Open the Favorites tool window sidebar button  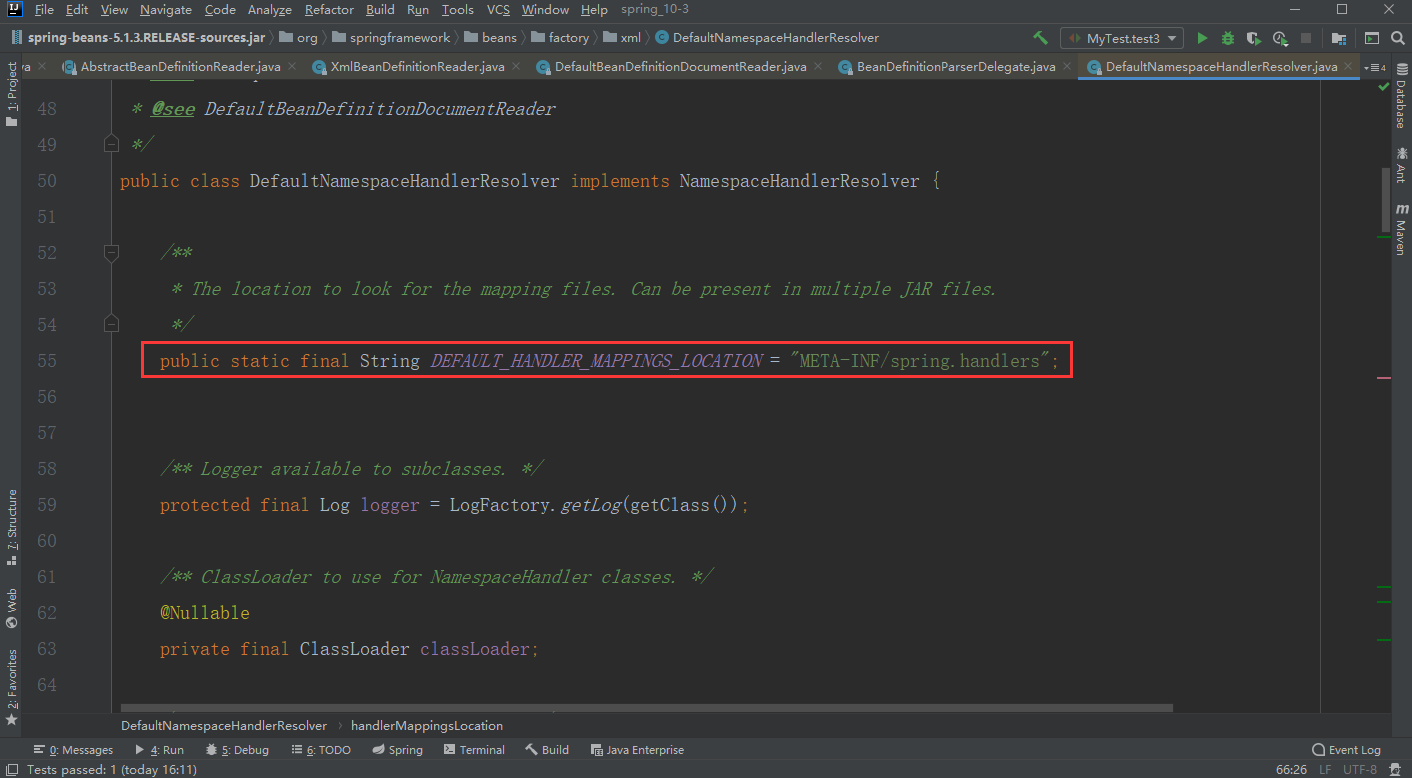[11, 687]
